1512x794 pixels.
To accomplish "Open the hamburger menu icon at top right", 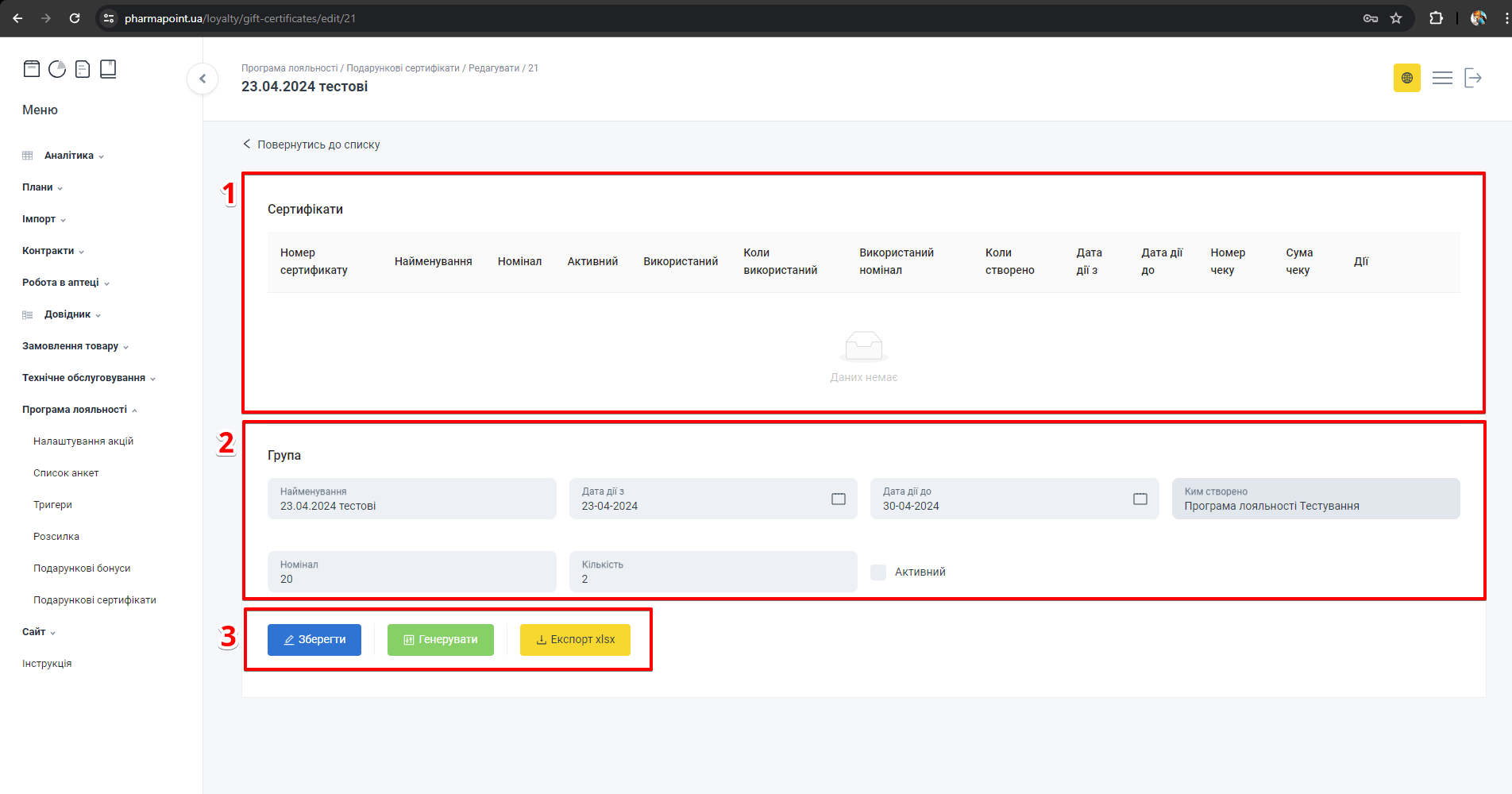I will (x=1442, y=78).
